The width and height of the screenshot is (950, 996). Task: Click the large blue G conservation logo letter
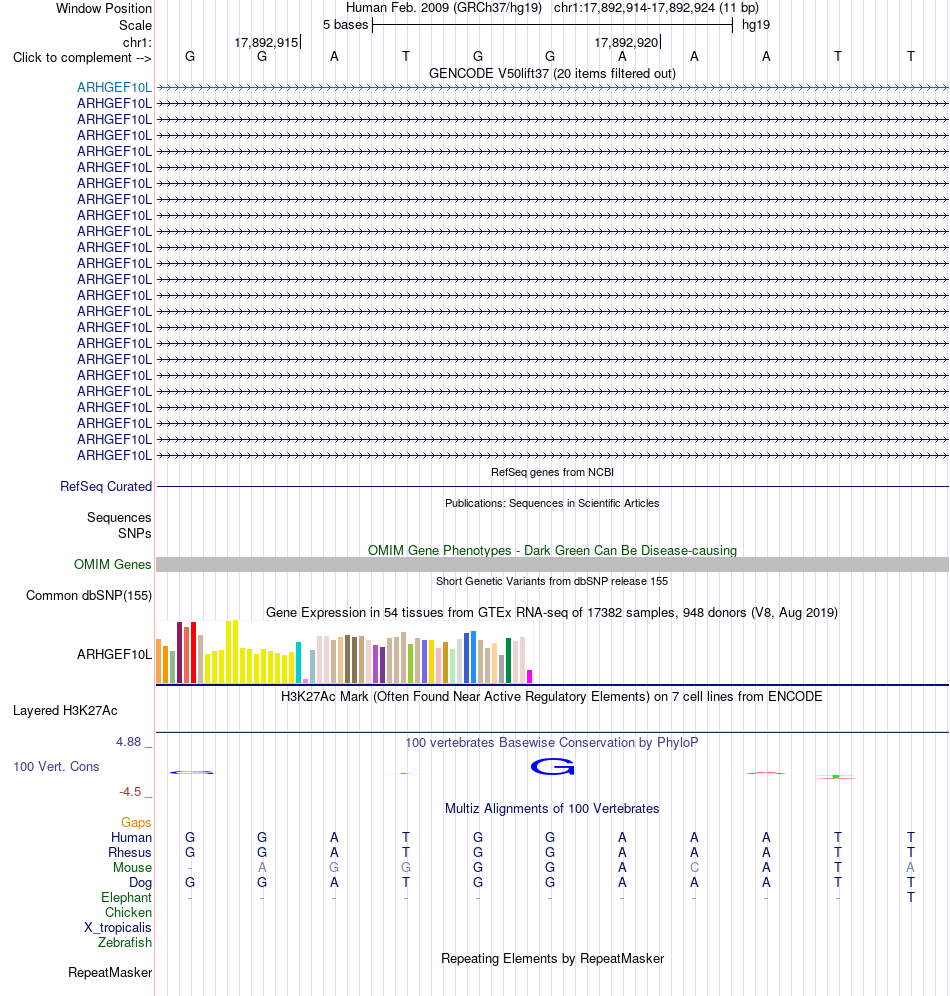point(552,767)
